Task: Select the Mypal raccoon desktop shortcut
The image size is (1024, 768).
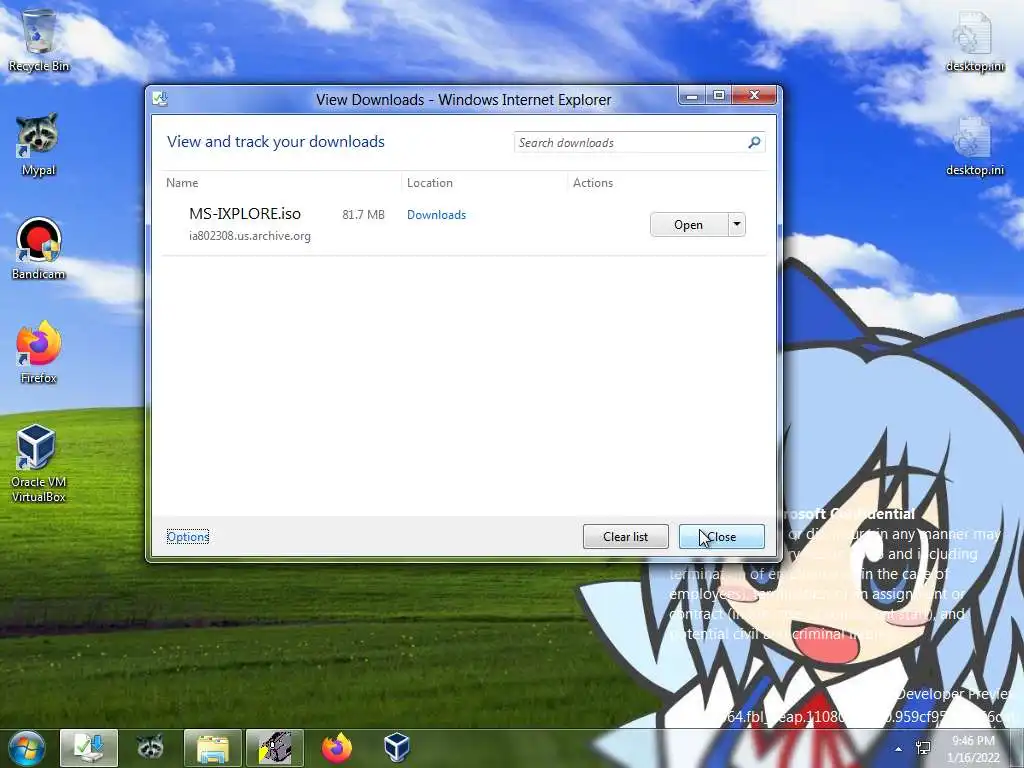Action: [39, 144]
